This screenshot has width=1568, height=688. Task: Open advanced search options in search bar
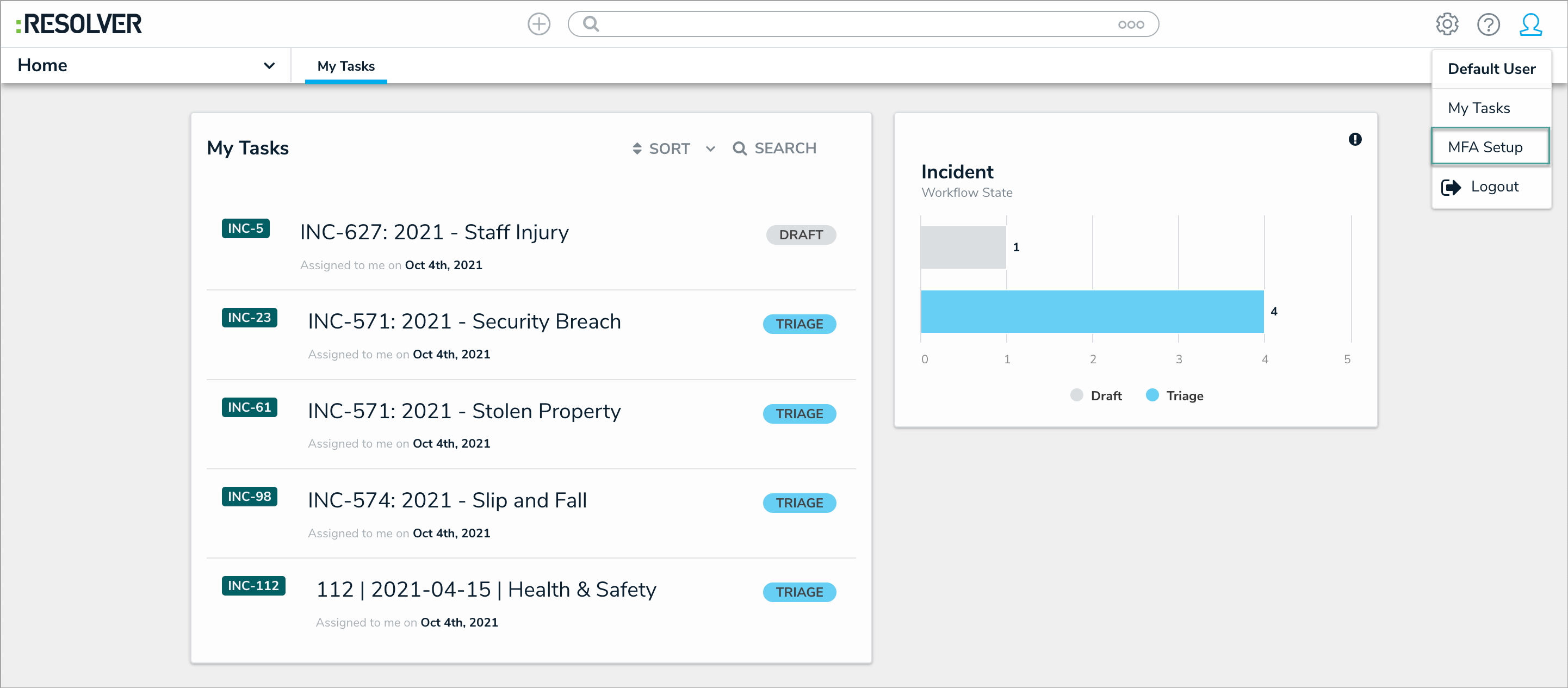pyautogui.click(x=1131, y=24)
